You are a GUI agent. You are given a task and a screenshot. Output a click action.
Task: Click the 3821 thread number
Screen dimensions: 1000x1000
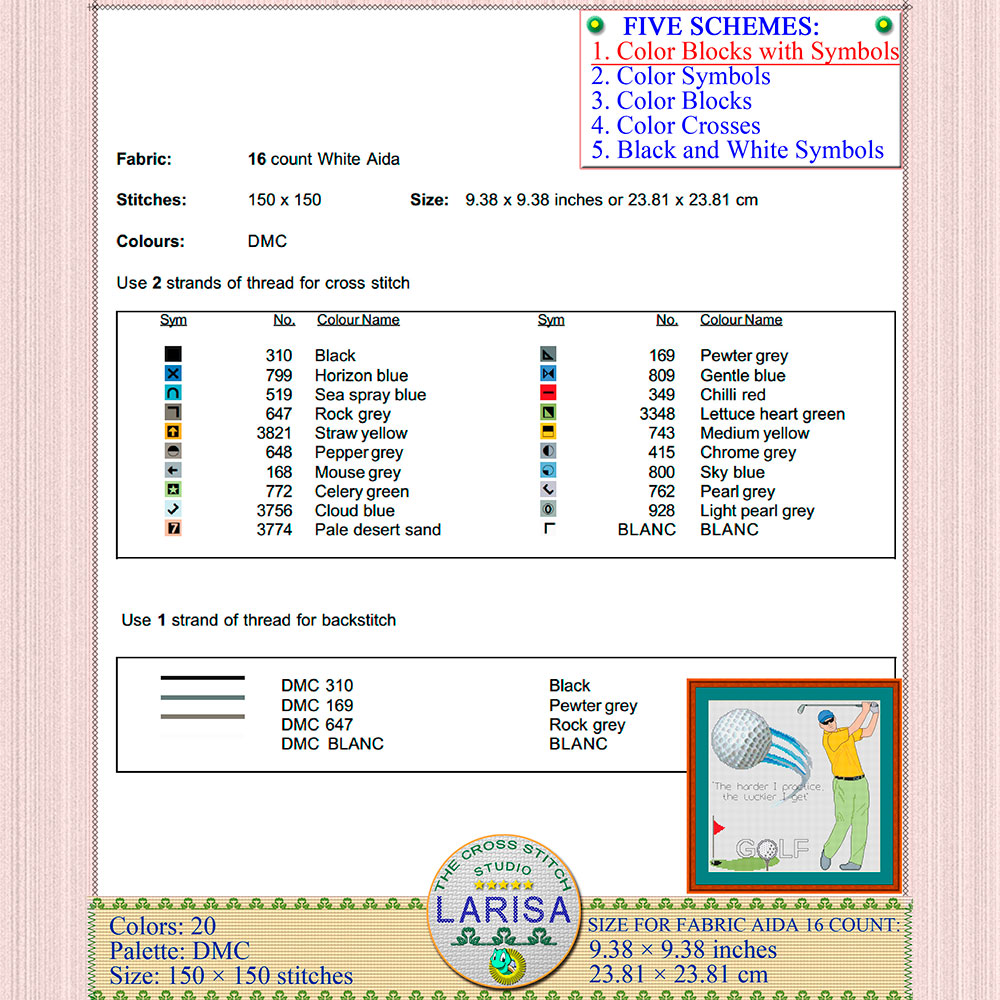274,434
